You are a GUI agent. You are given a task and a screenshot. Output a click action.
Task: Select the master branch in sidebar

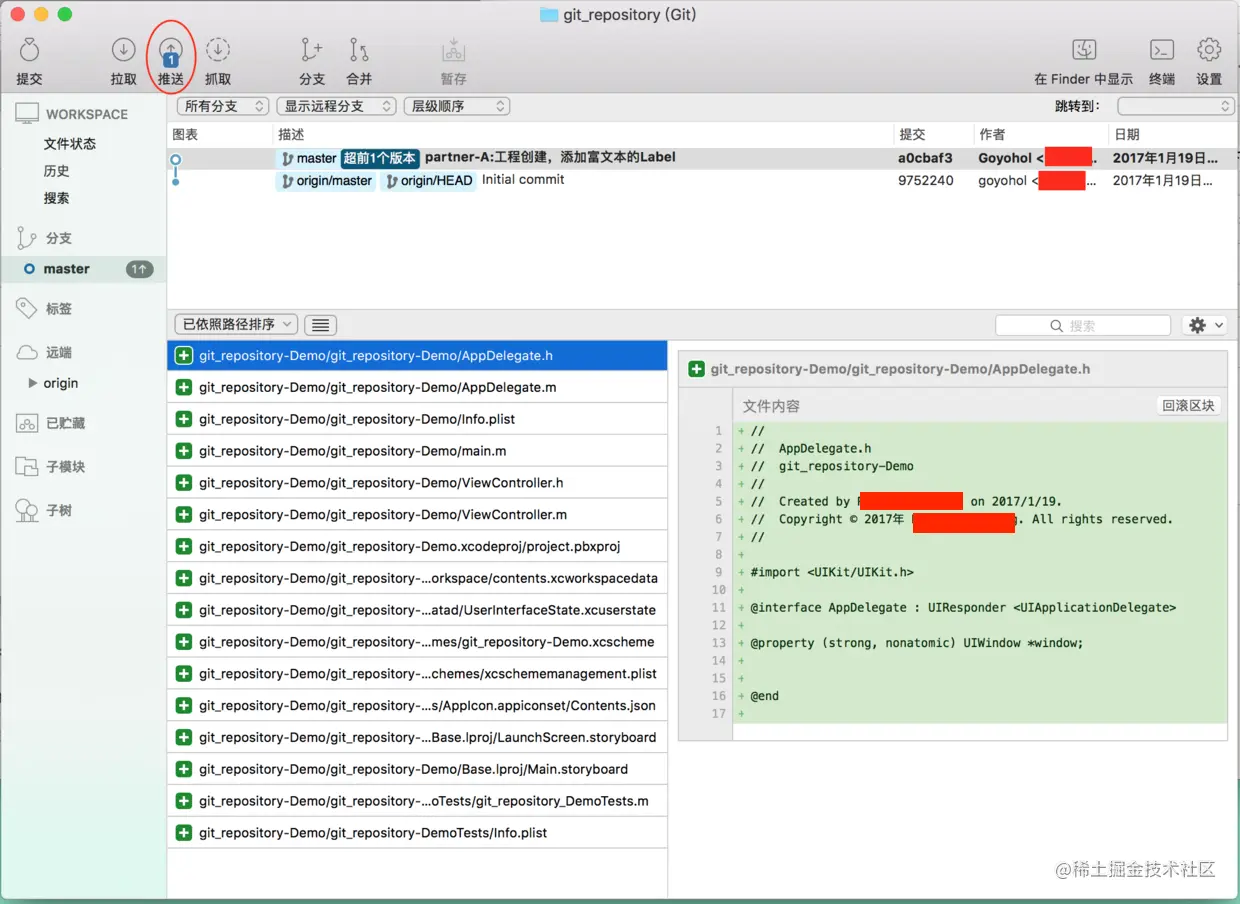point(83,269)
